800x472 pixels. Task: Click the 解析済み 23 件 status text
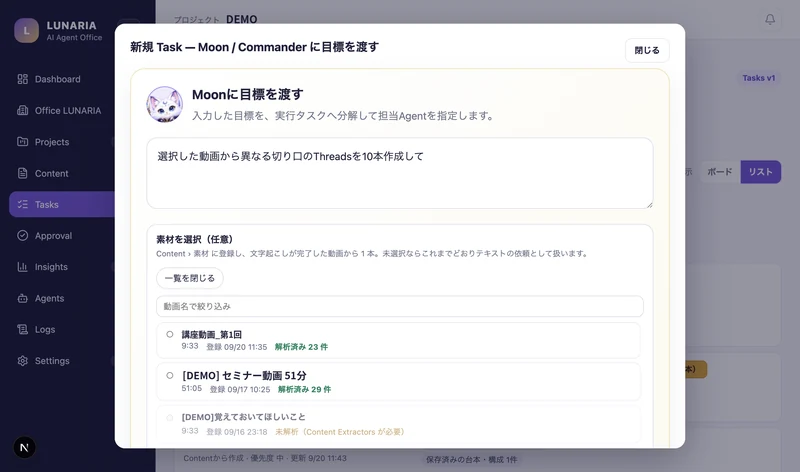301,347
